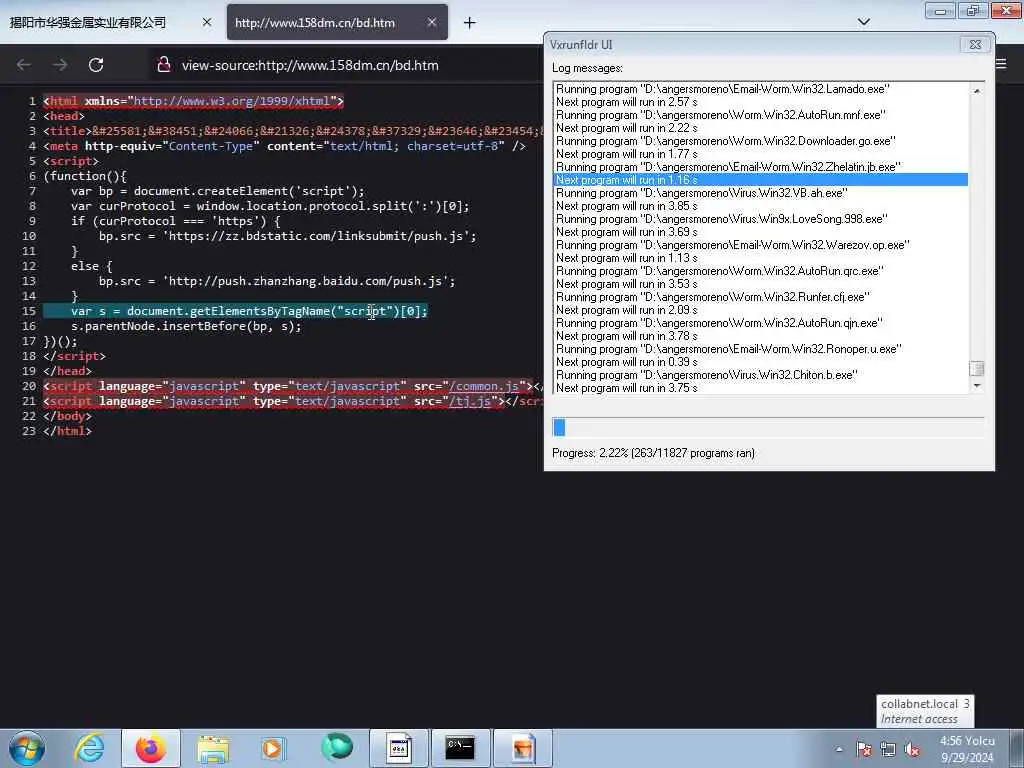Viewport: 1024px width, 768px height.
Task: Click the log list scroll up arrow
Action: (x=977, y=91)
